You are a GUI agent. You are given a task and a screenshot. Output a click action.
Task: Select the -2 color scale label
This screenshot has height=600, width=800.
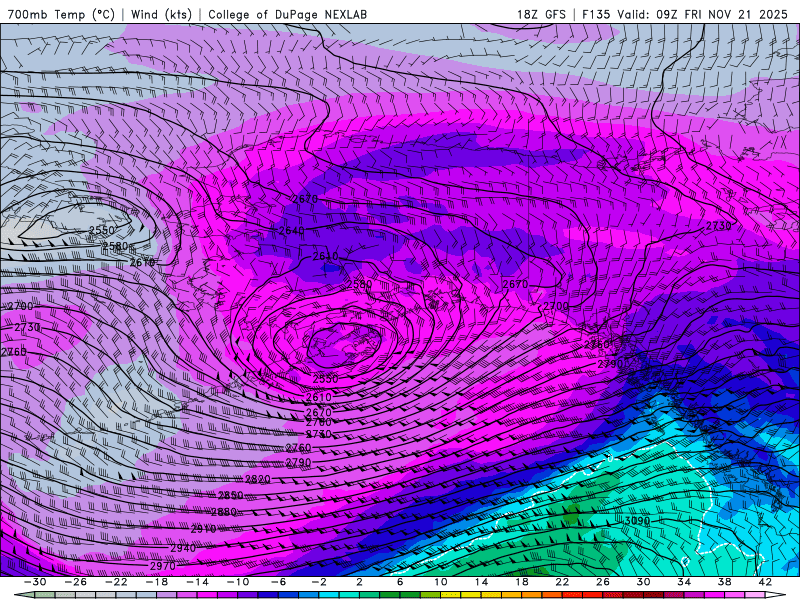point(319,582)
